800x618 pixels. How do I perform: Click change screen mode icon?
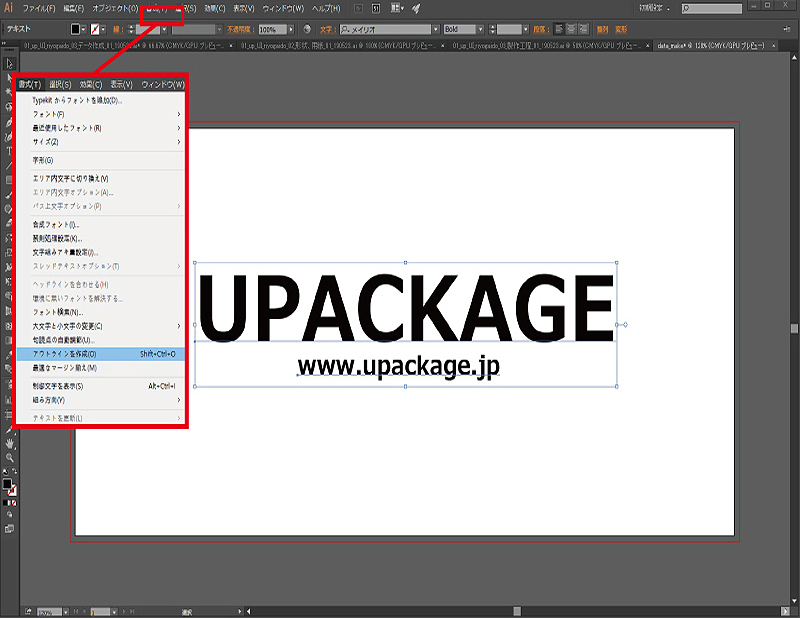(9, 529)
